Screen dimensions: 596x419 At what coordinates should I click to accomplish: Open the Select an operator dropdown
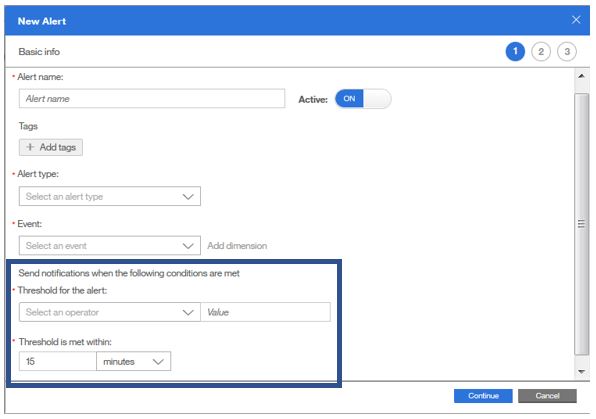tap(110, 312)
